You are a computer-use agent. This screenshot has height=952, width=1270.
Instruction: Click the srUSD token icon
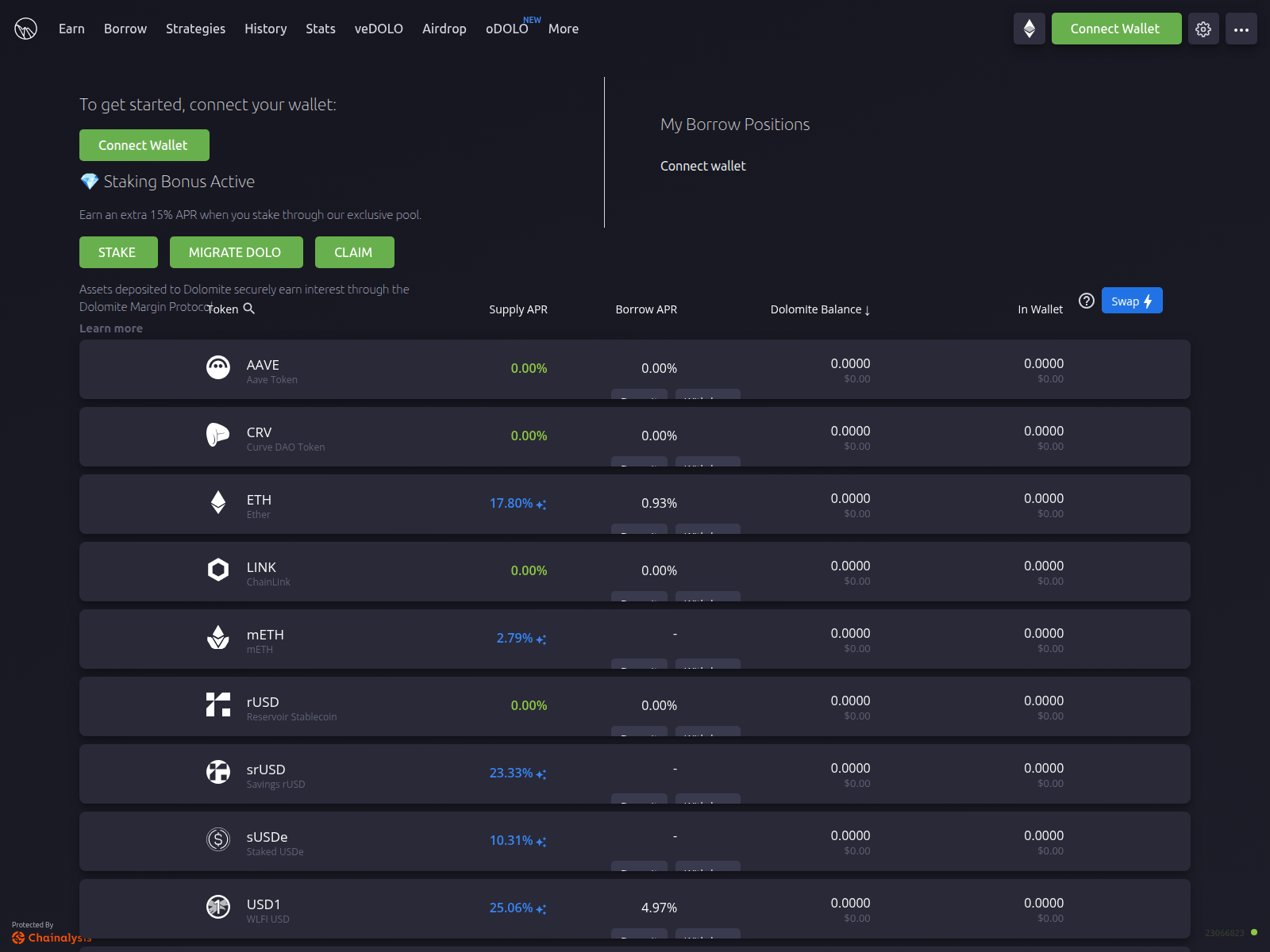(218, 772)
